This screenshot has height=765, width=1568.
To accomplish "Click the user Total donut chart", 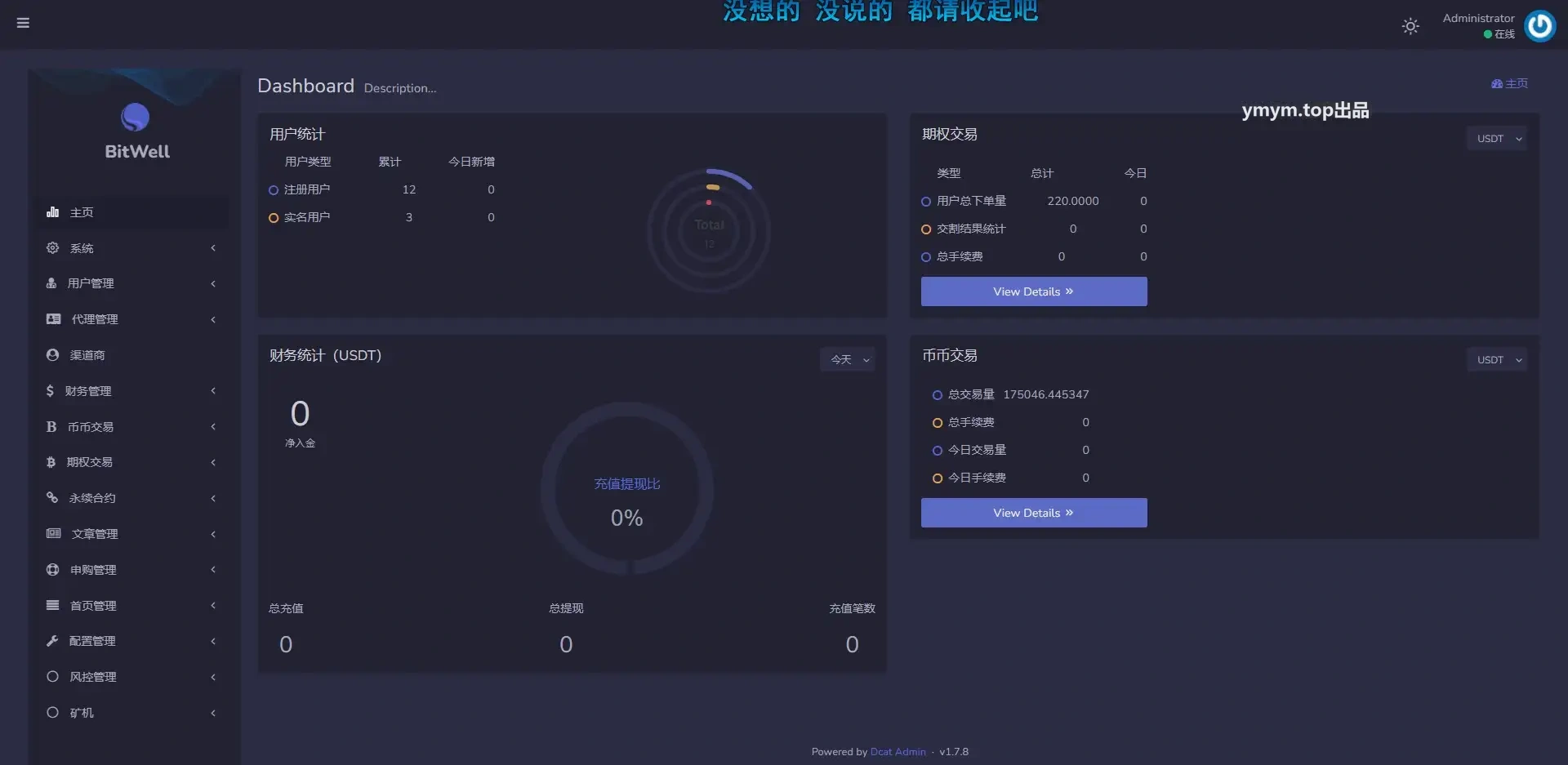I will point(709,231).
